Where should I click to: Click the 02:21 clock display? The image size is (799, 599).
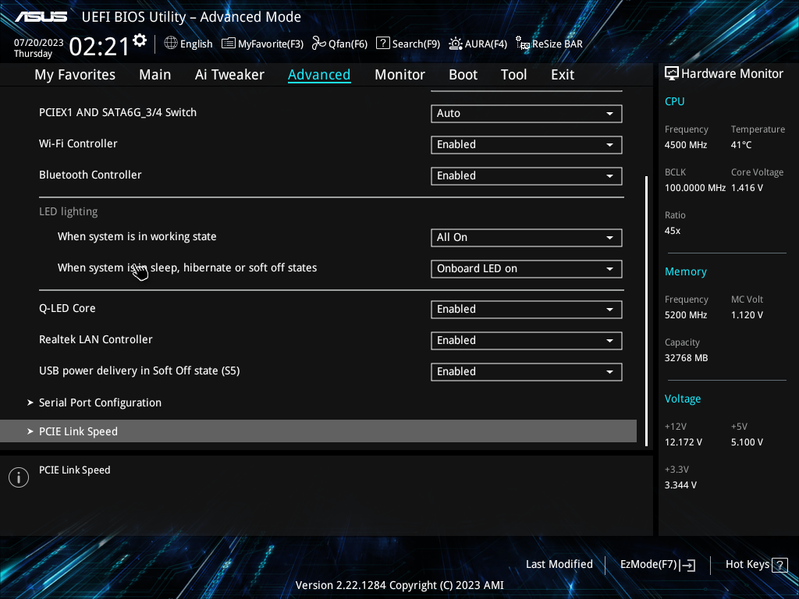pos(99,46)
